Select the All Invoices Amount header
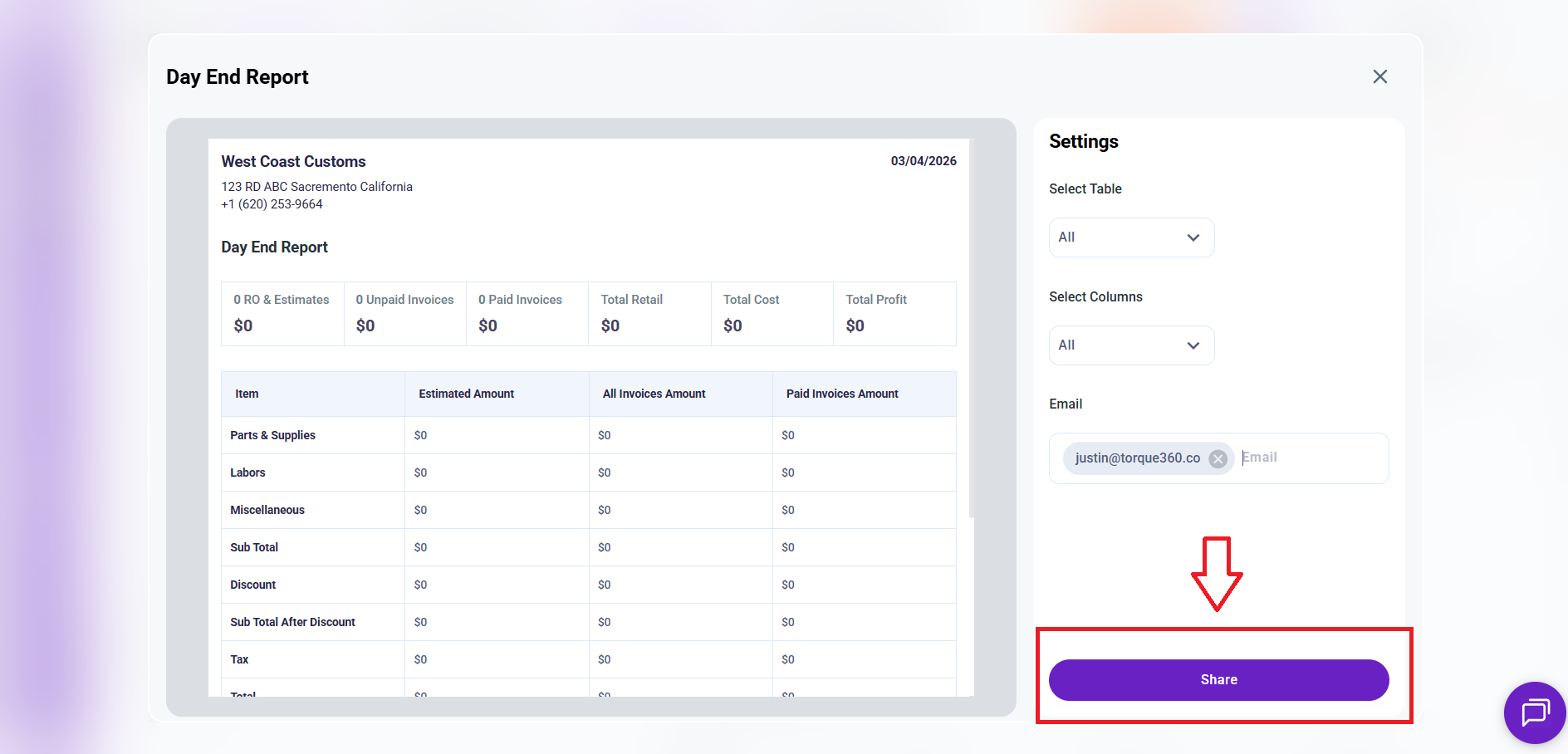 (x=654, y=394)
